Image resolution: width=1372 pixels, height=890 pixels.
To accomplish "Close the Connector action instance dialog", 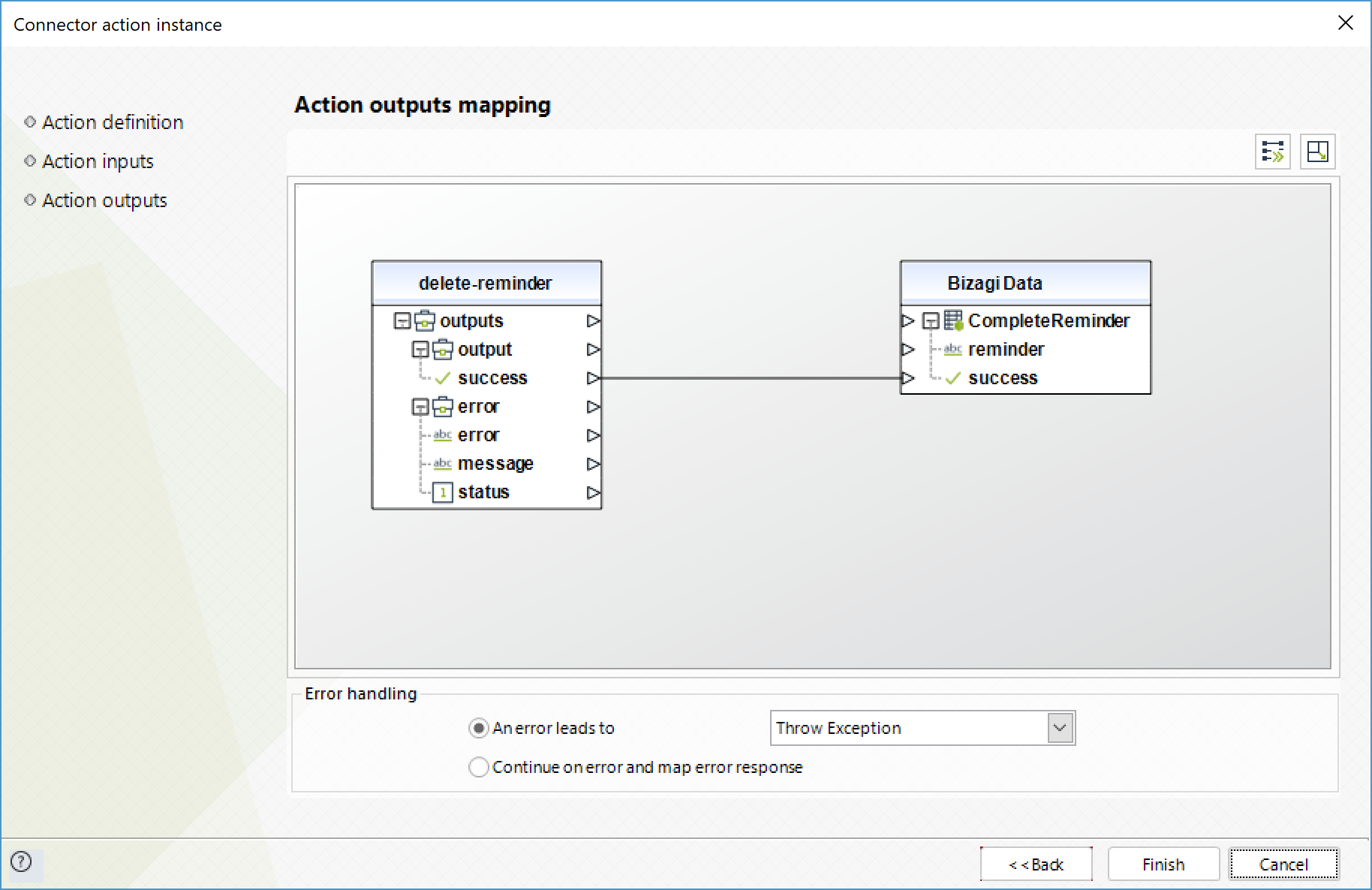I will coord(1345,23).
